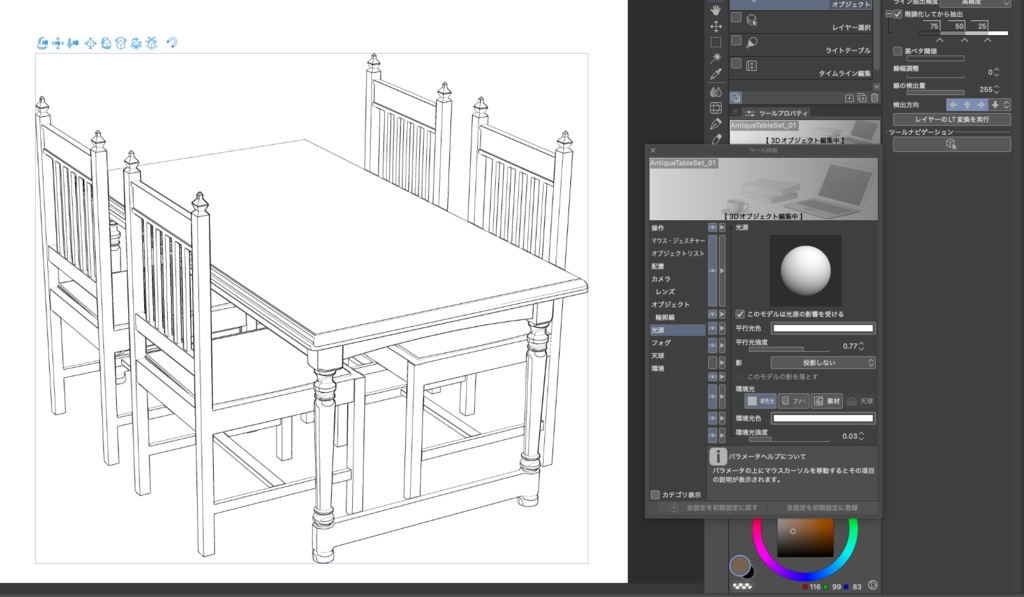This screenshot has height=597, width=1024.
Task: Collapse the 階調化してから抽出 minus expander
Action: click(x=889, y=14)
